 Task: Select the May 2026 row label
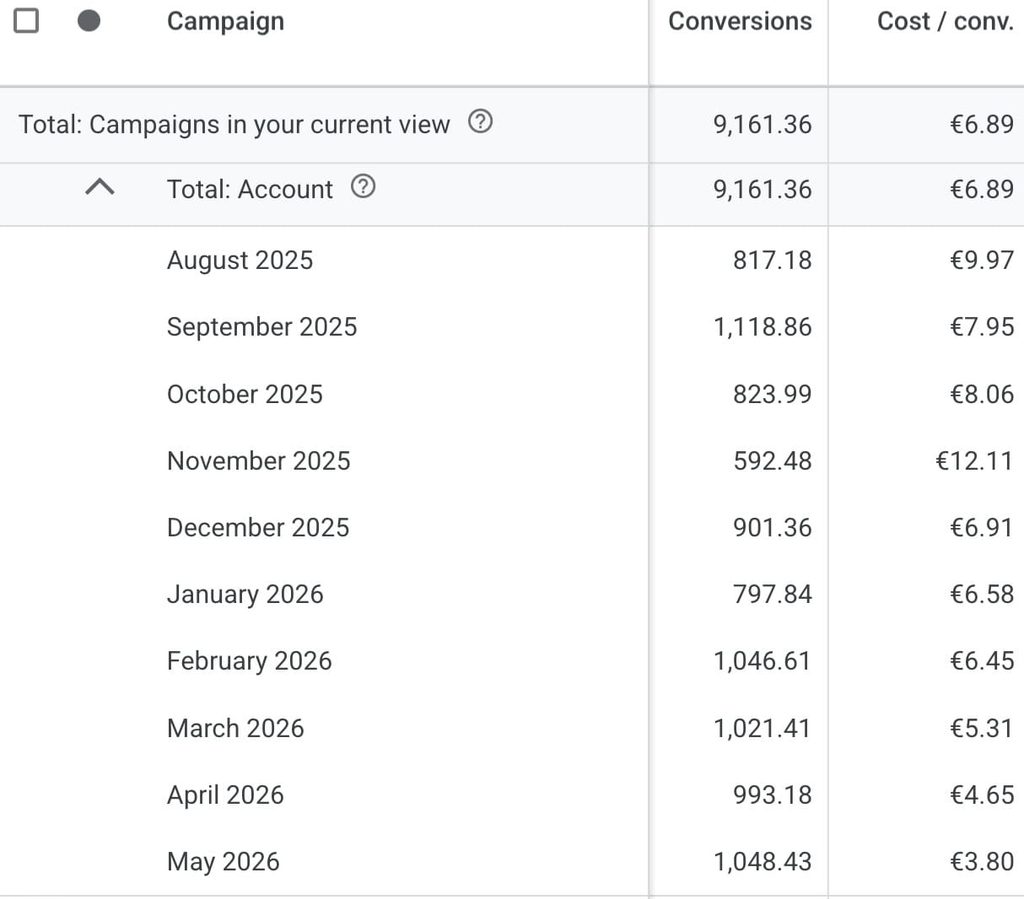click(x=223, y=862)
